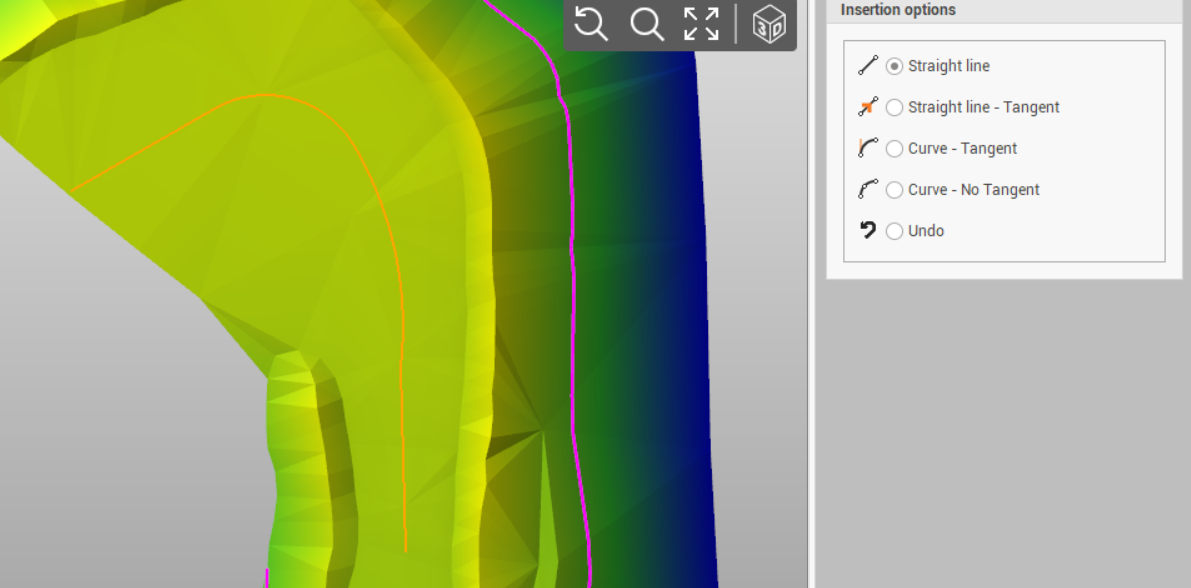Viewport: 1191px width, 588px height.
Task: Select the magnifier zoom tool icon
Action: (646, 24)
